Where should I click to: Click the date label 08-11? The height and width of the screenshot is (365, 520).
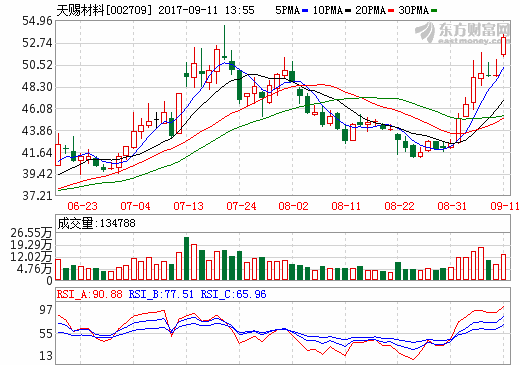pyautogui.click(x=346, y=206)
